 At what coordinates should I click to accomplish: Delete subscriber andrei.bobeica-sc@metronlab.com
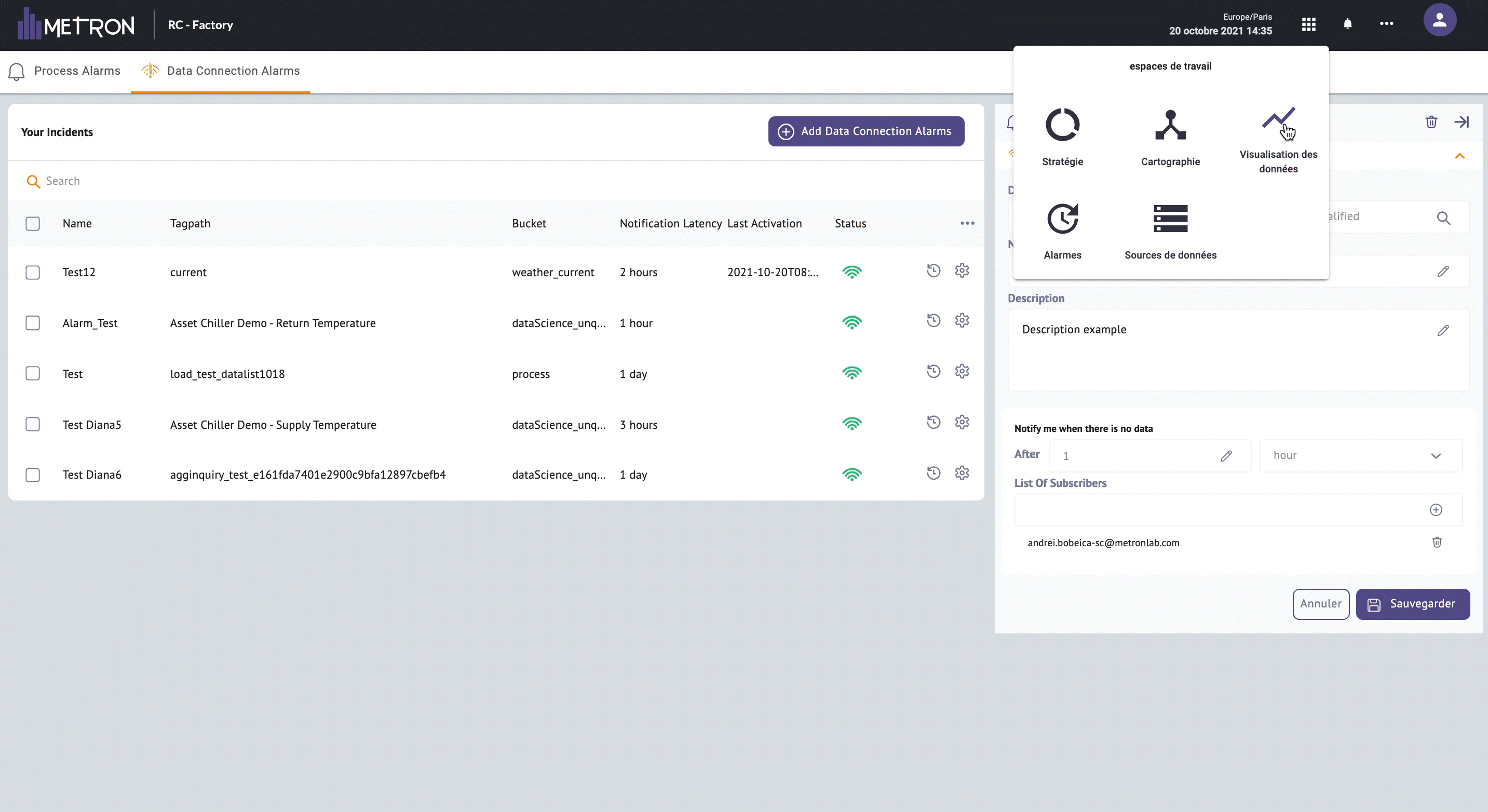[1436, 542]
